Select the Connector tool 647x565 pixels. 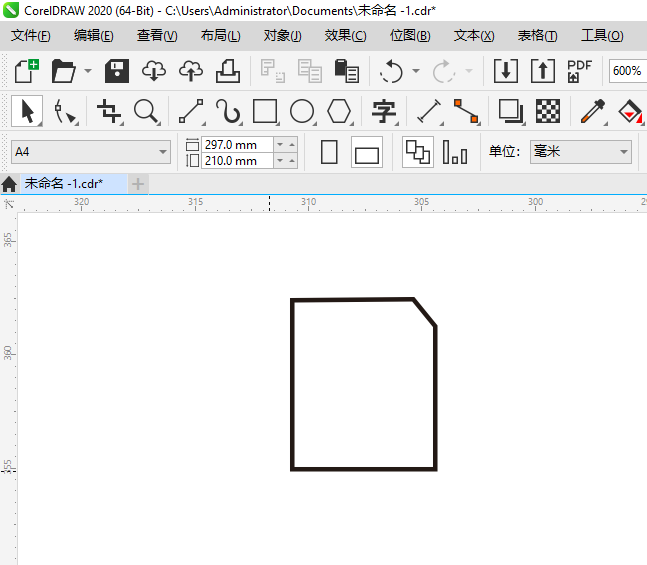(x=466, y=111)
